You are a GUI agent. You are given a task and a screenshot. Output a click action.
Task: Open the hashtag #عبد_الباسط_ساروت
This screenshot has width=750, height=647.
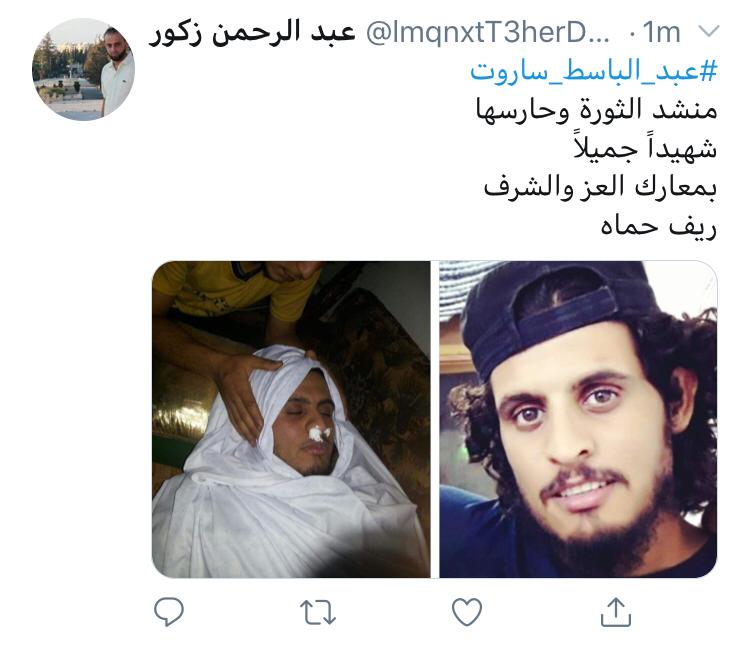point(594,71)
